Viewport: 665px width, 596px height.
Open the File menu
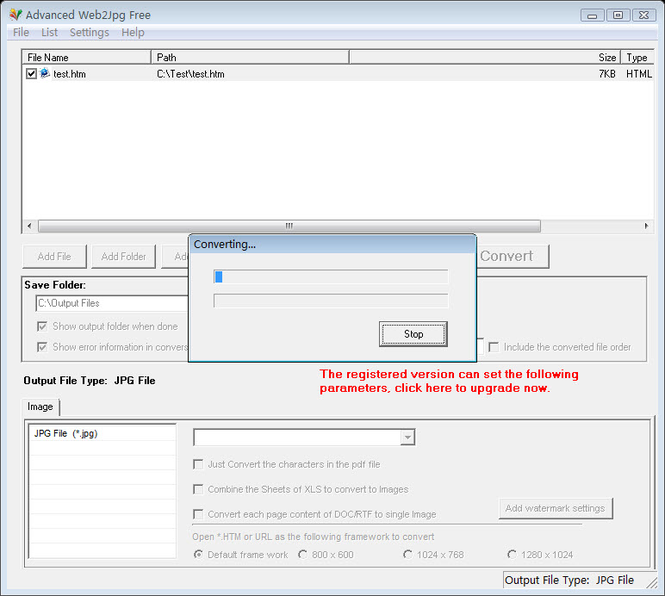pos(21,33)
